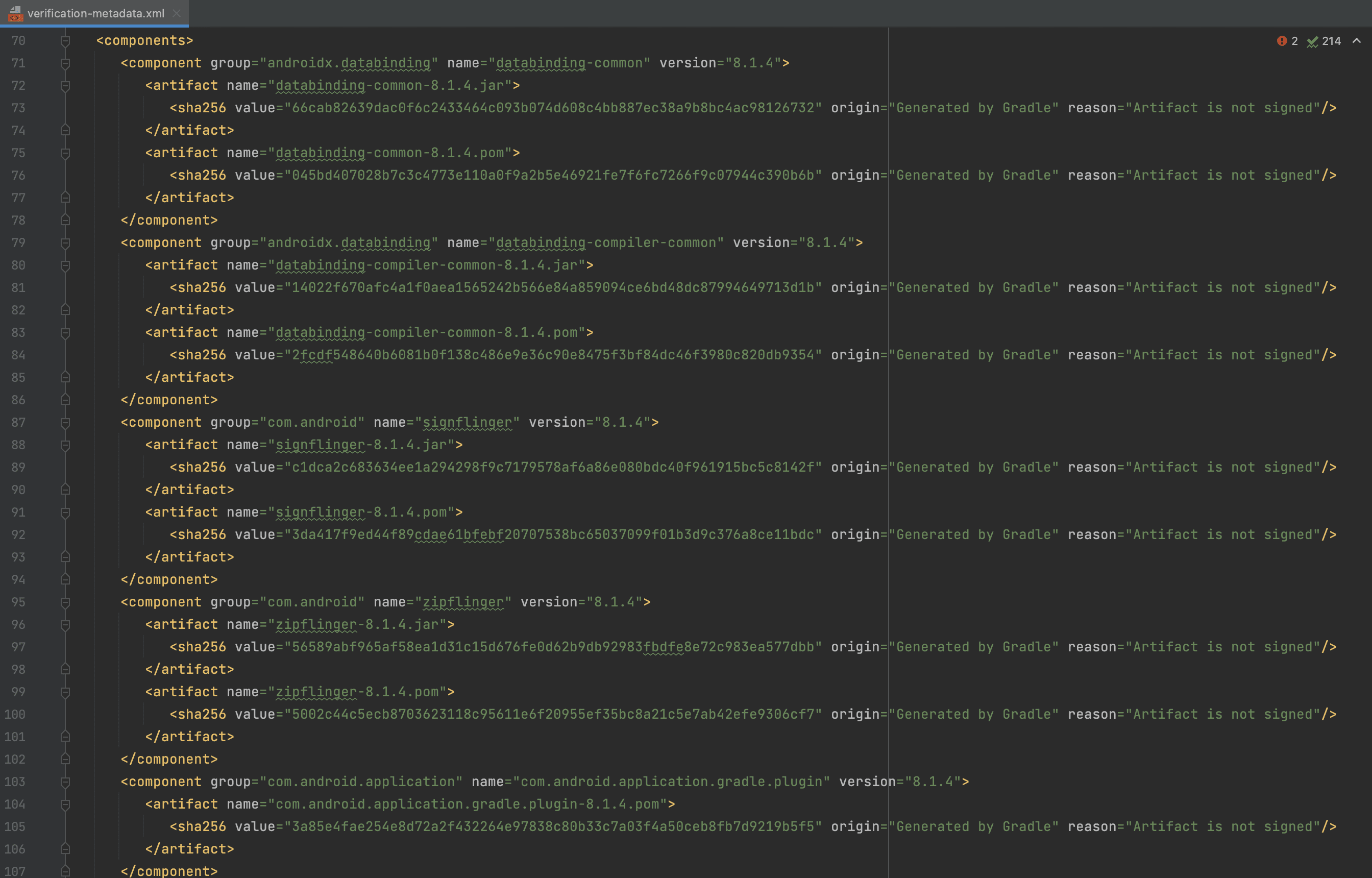Click the sha256 value on line 73
This screenshot has height=878, width=1372.
(552, 108)
